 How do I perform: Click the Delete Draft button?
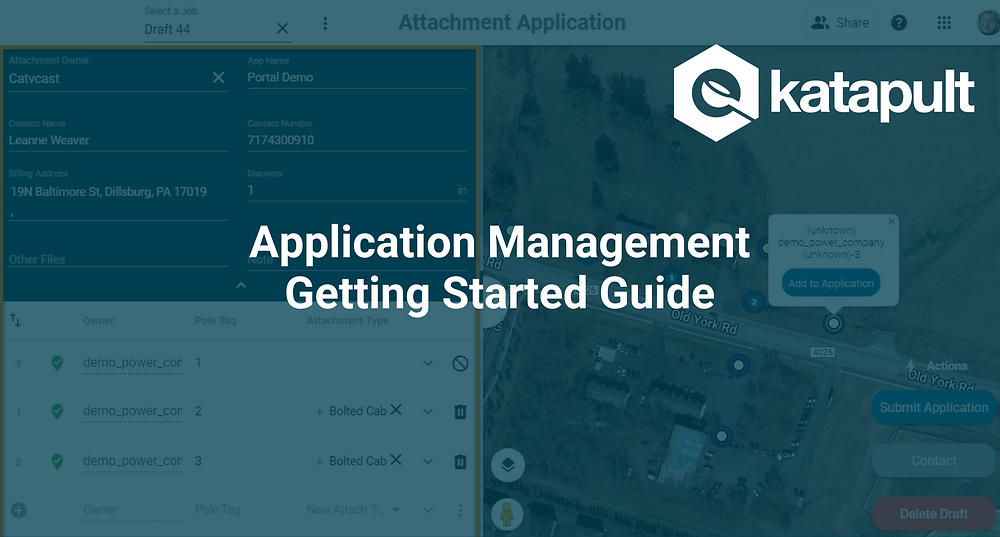click(934, 514)
